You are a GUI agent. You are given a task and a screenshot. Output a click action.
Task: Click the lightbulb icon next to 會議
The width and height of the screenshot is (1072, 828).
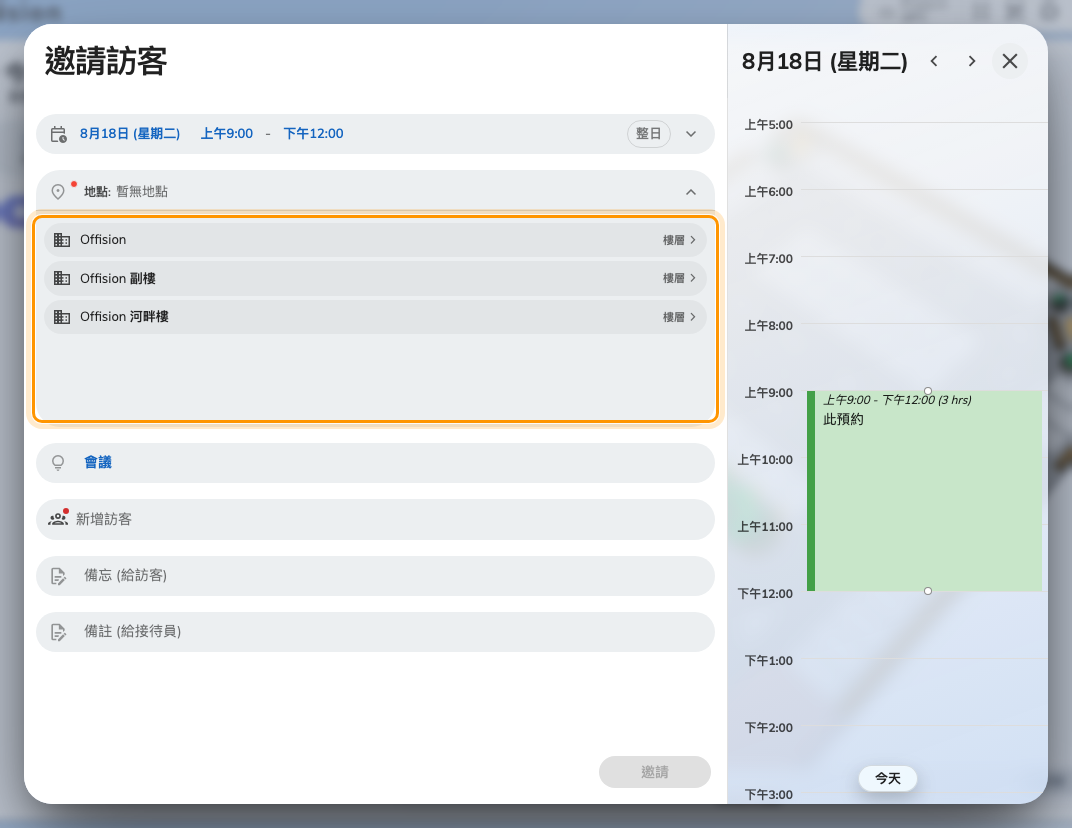click(x=58, y=463)
